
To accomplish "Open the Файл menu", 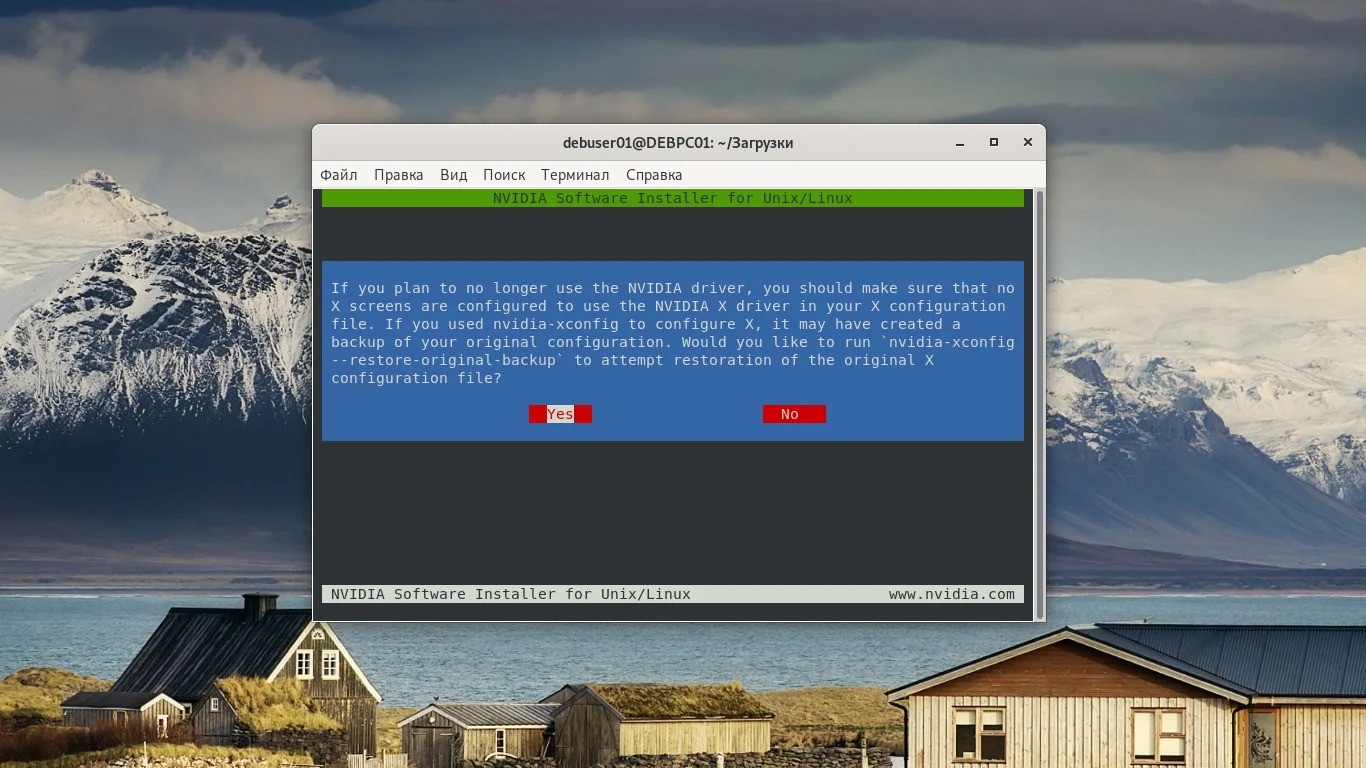I will (339, 175).
